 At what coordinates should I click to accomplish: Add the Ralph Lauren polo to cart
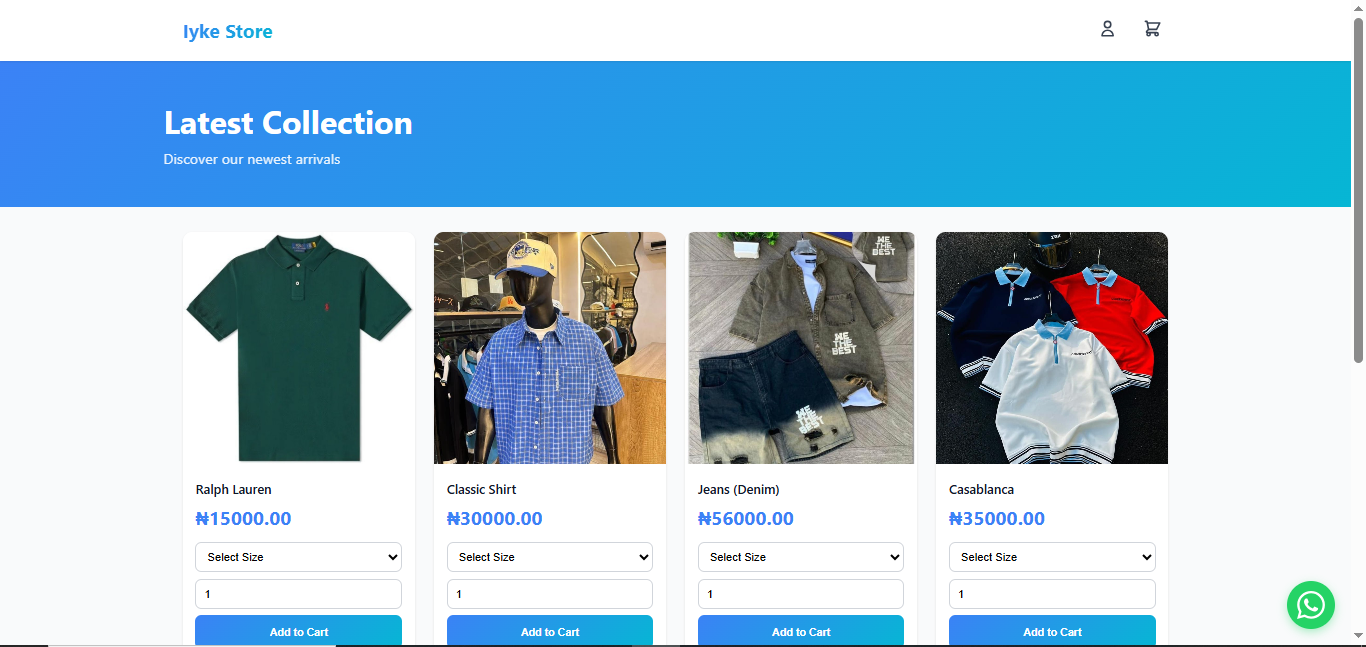click(x=298, y=631)
